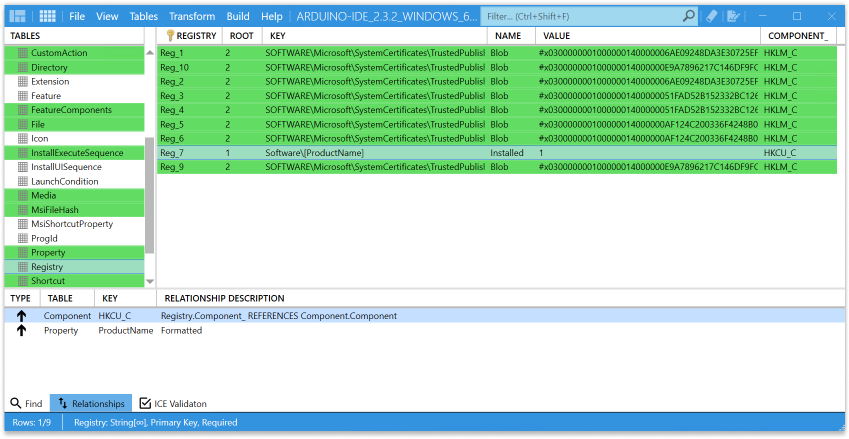Click the tables list scroll up arrow
Screen dimensions: 849x439
click(x=150, y=53)
